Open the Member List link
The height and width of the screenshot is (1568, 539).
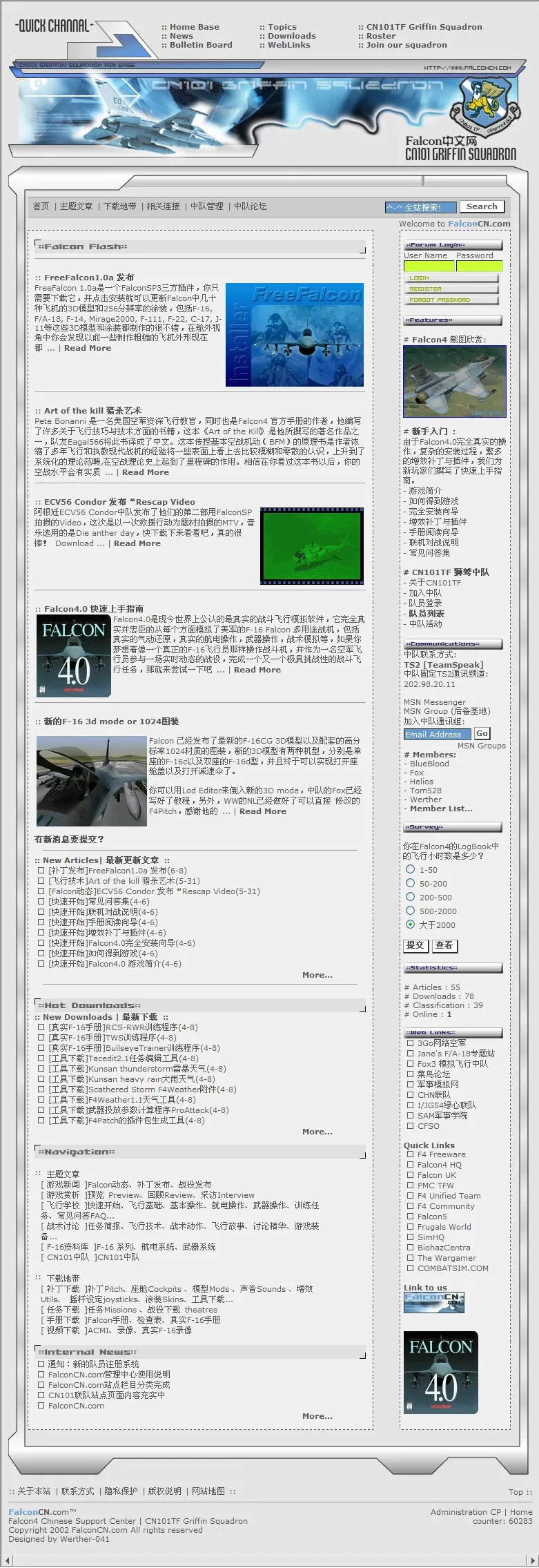441,809
